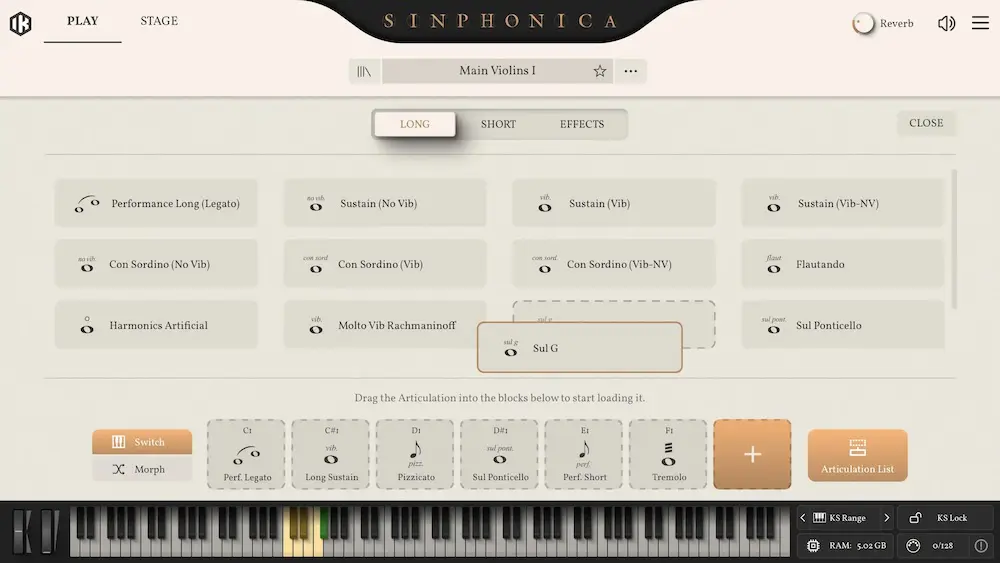1000x563 pixels.
Task: Select Molto Vib Rachmaninoff articulation
Action: (385, 325)
